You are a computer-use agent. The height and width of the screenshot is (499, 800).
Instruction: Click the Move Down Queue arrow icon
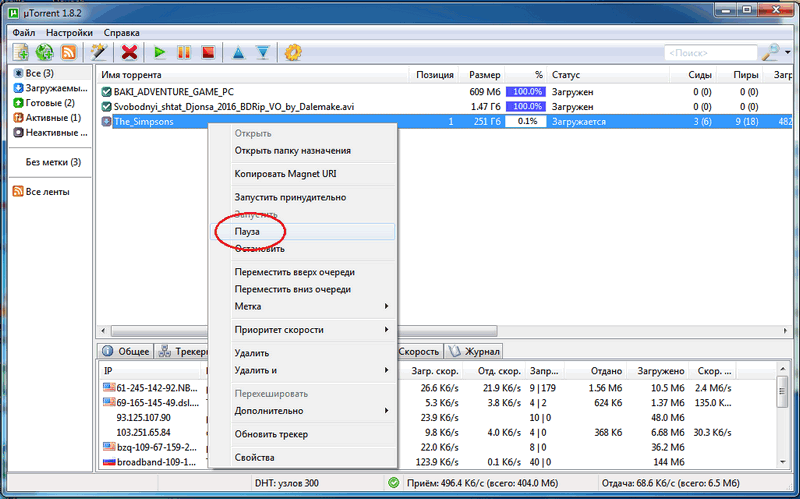[263, 52]
